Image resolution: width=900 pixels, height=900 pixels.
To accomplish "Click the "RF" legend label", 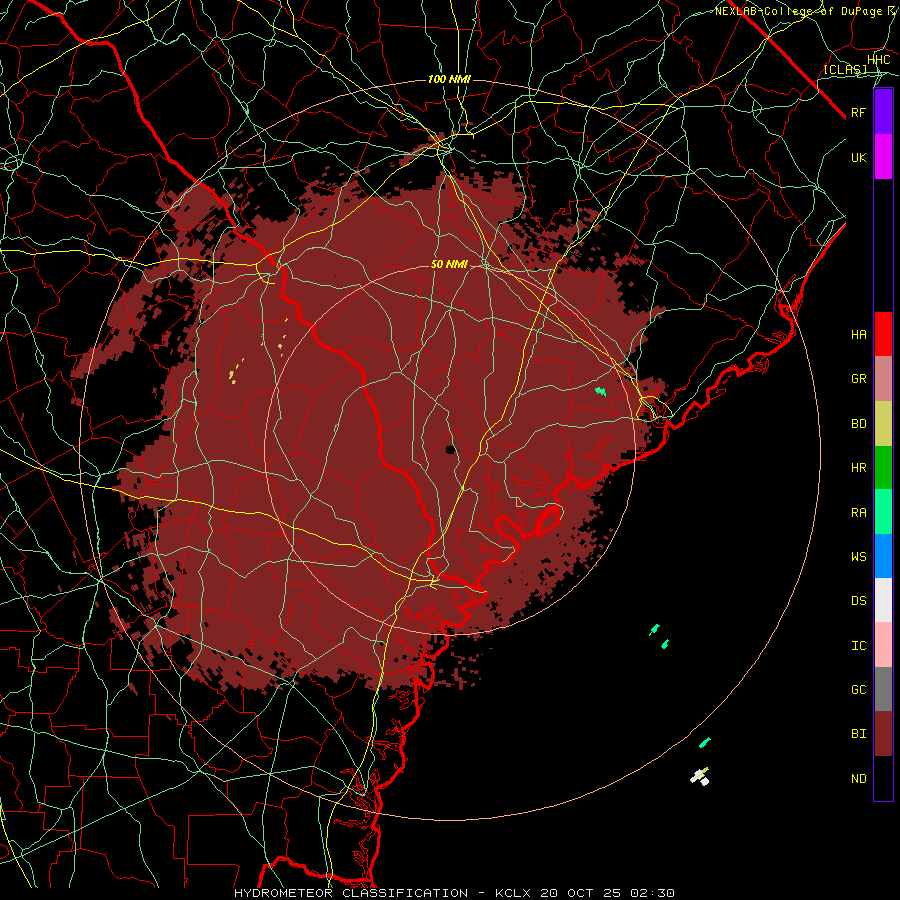I will click(x=858, y=112).
